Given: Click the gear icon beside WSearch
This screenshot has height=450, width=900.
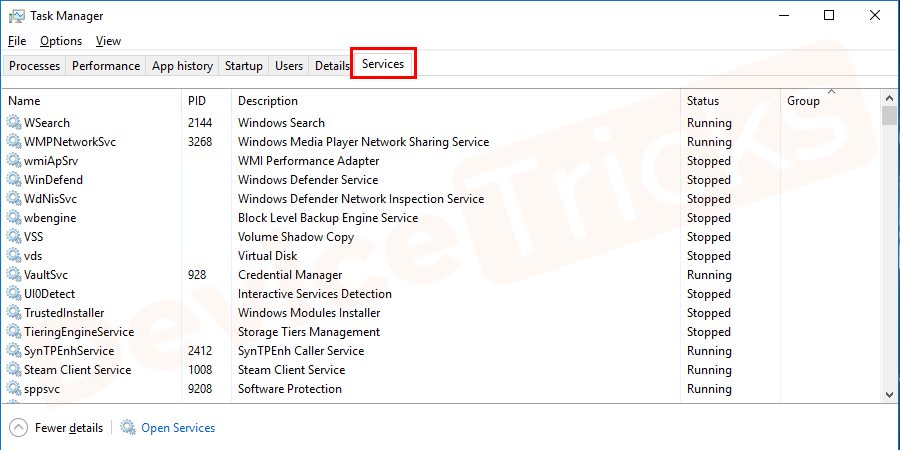Looking at the screenshot, I should pos(14,122).
